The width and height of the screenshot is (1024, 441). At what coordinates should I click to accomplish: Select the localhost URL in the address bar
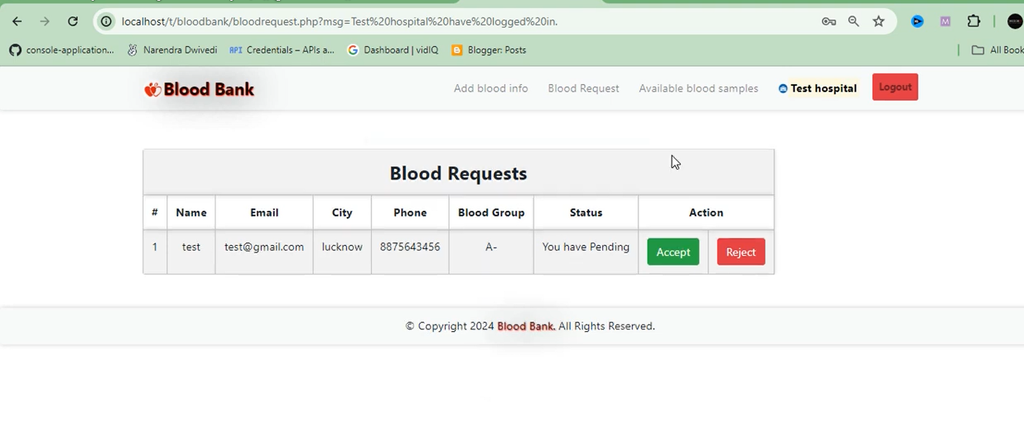(x=339, y=22)
